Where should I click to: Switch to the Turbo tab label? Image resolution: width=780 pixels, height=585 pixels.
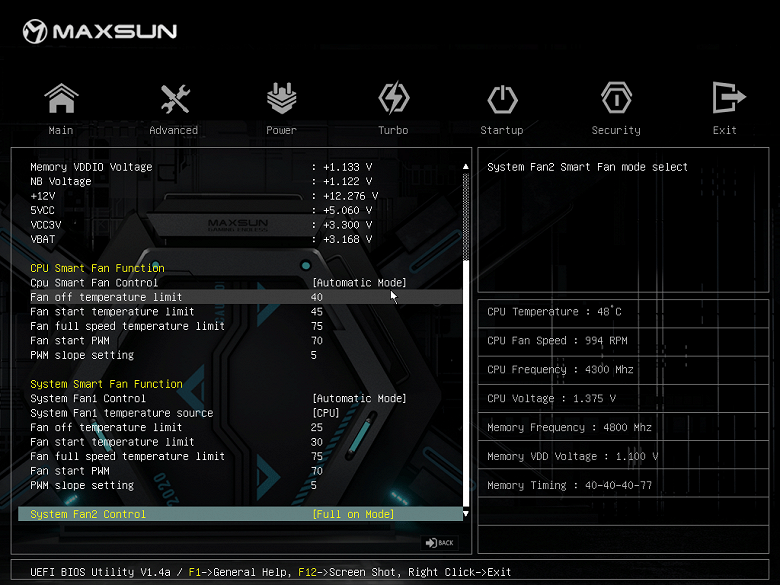click(x=393, y=130)
